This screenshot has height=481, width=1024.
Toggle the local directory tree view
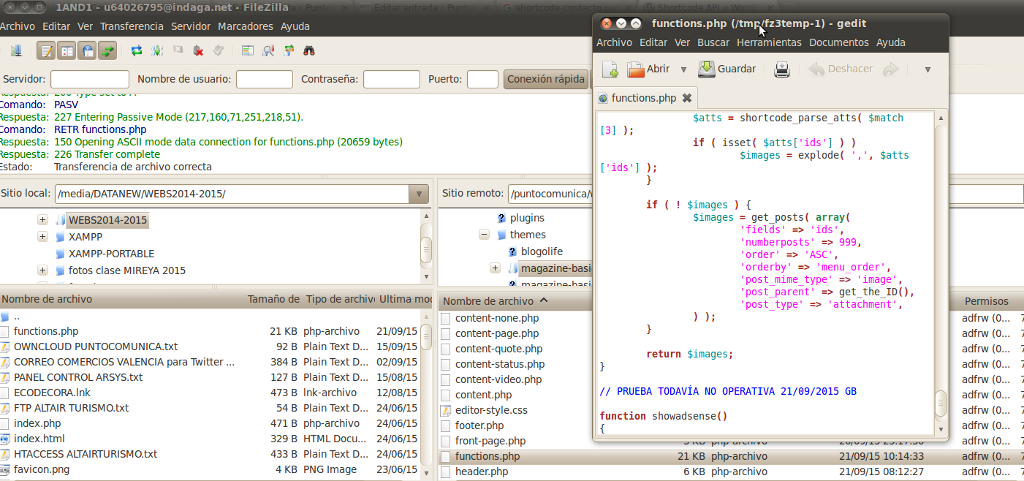point(67,50)
